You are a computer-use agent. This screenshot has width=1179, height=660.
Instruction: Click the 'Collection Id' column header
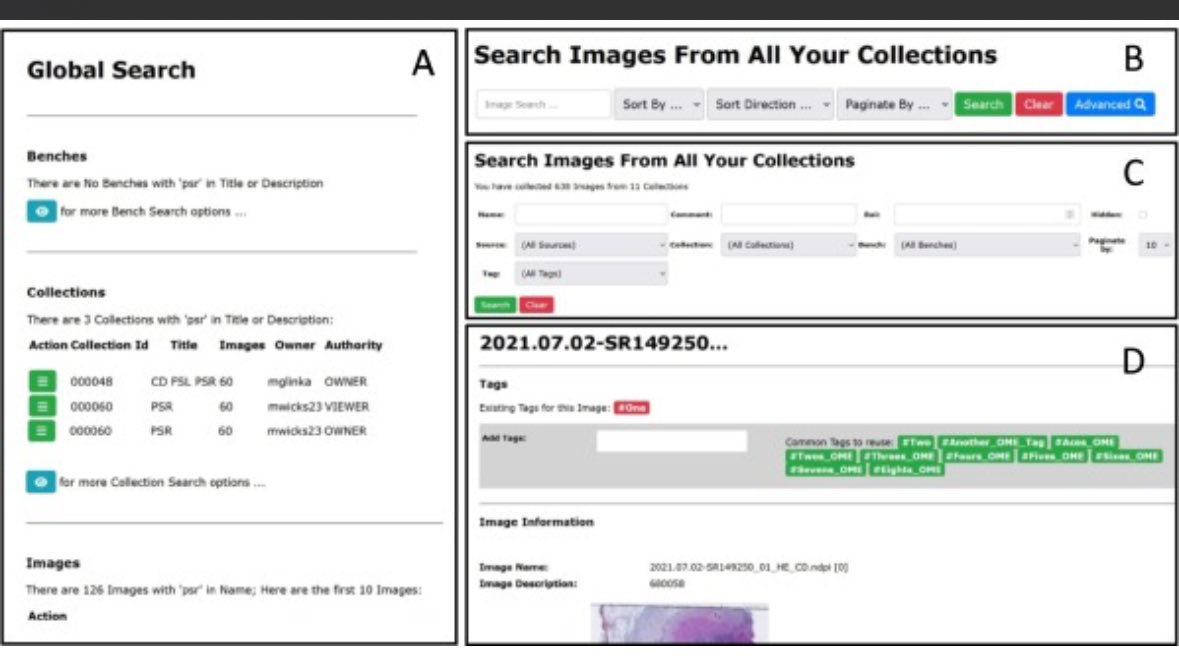[x=110, y=345]
